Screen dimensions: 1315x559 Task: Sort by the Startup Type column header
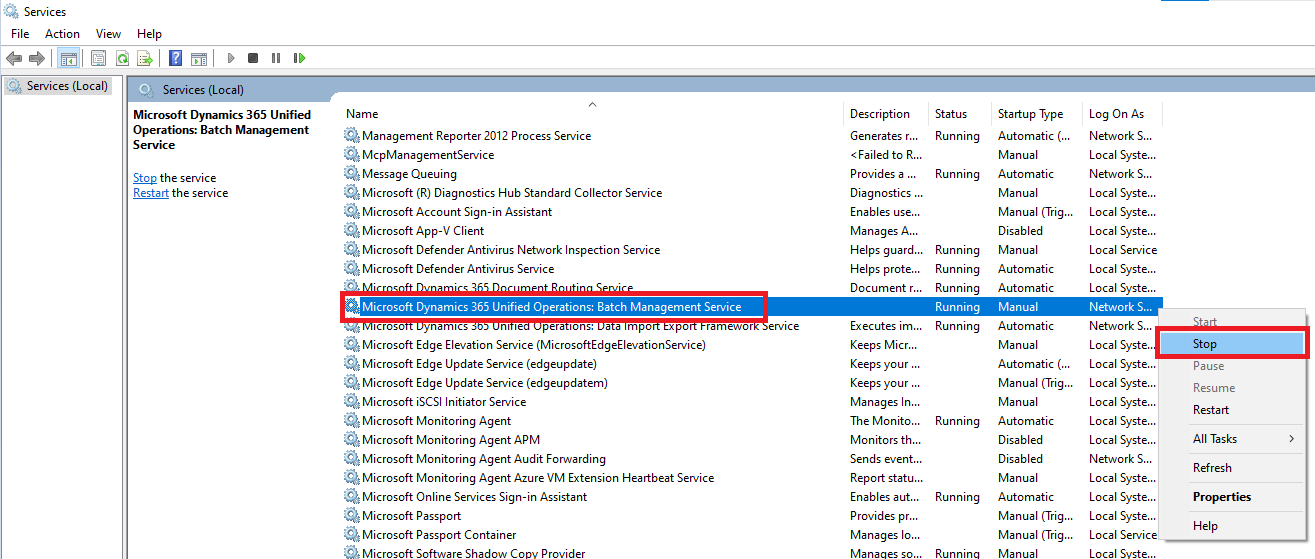coord(1030,114)
